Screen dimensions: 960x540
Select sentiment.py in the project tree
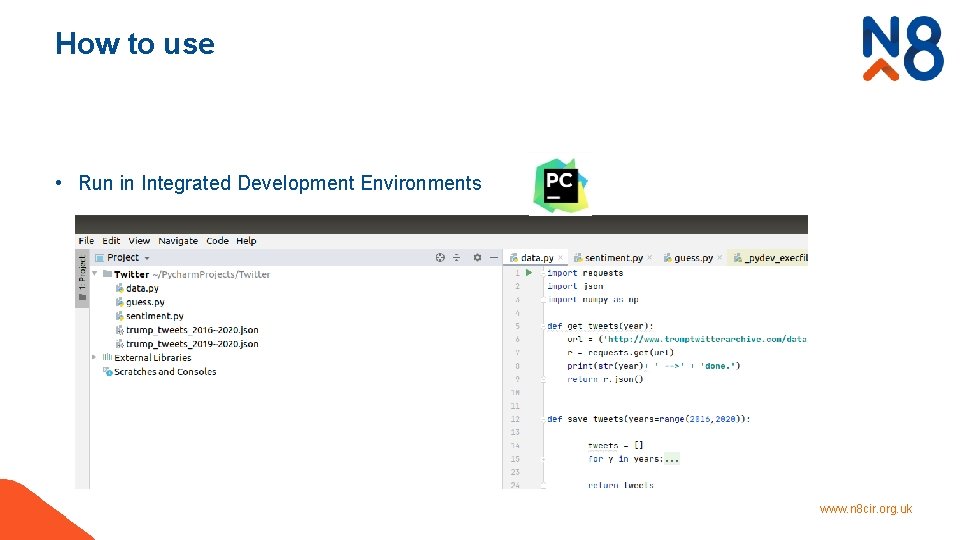coord(155,317)
